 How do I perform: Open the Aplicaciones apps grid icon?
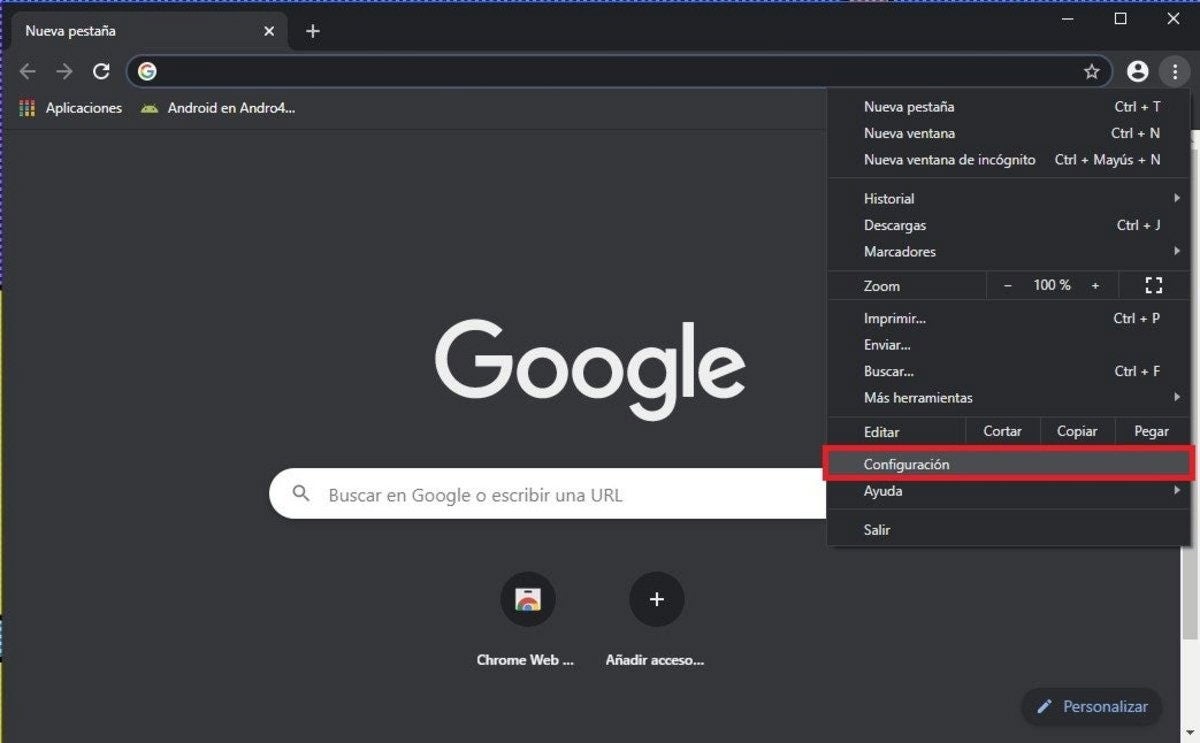pos(27,108)
